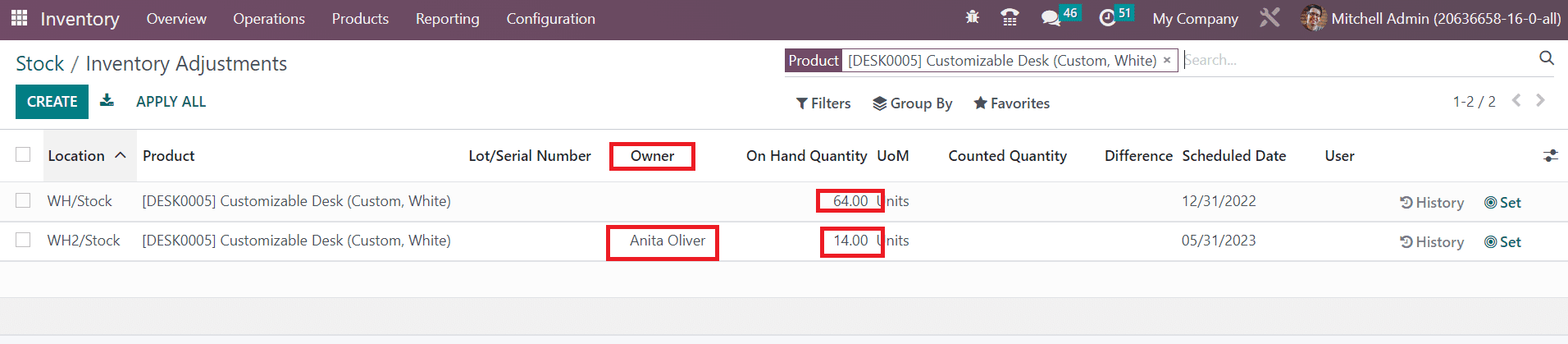Open conversations icon showing 46 messages
This screenshot has height=344, width=1568.
1060,16
